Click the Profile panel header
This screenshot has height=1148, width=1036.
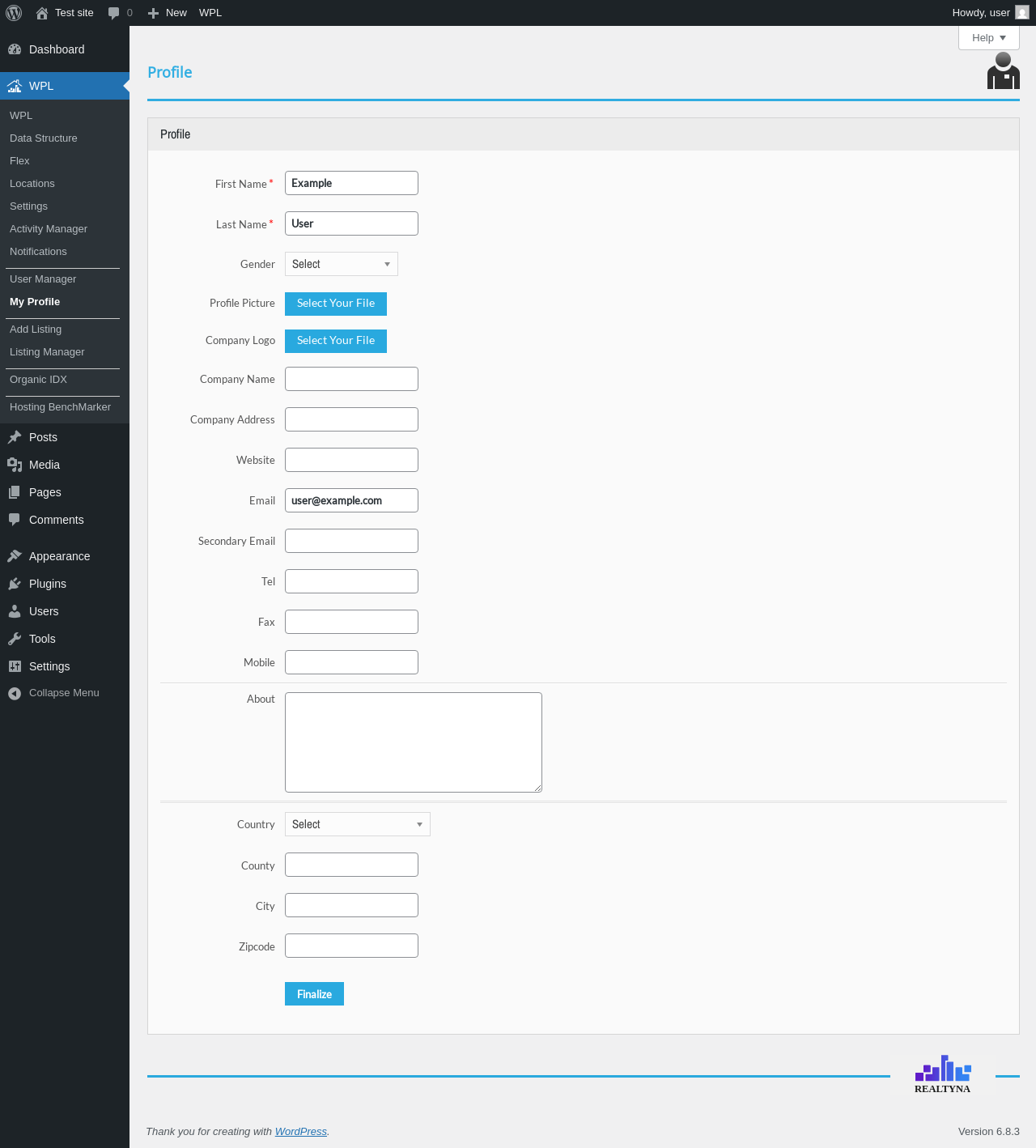pos(583,134)
